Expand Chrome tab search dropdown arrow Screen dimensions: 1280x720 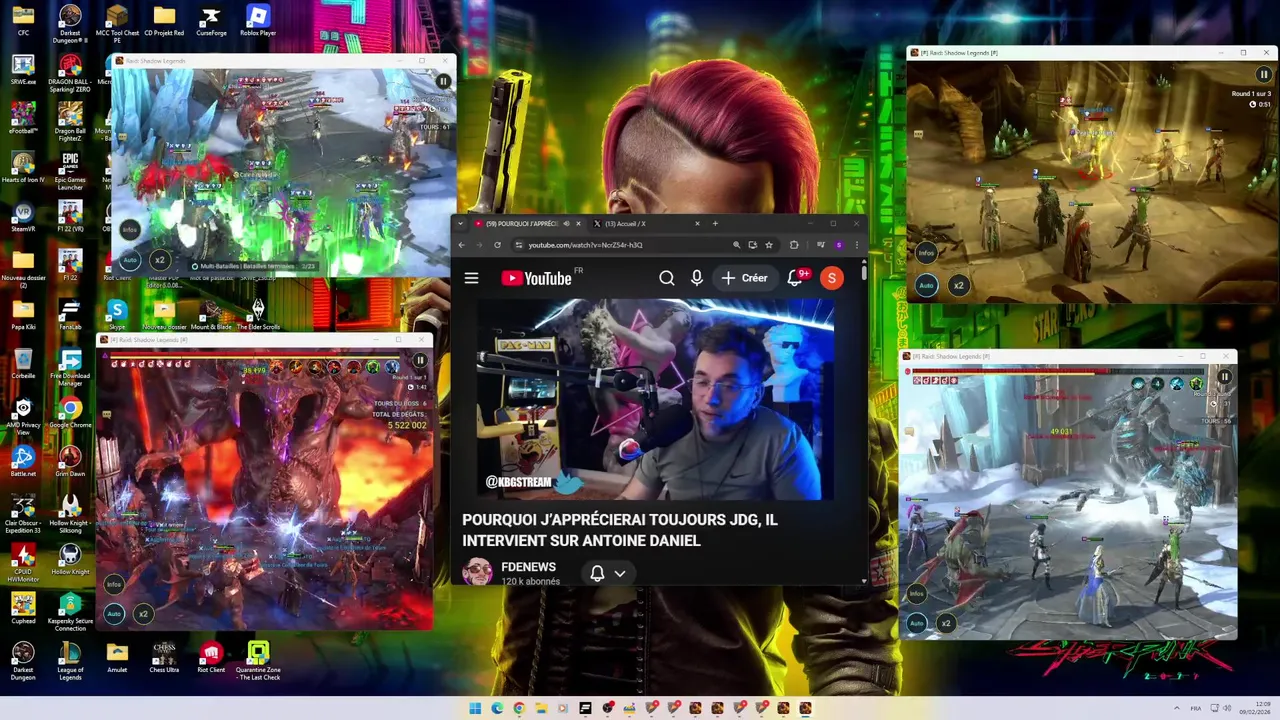click(x=461, y=223)
